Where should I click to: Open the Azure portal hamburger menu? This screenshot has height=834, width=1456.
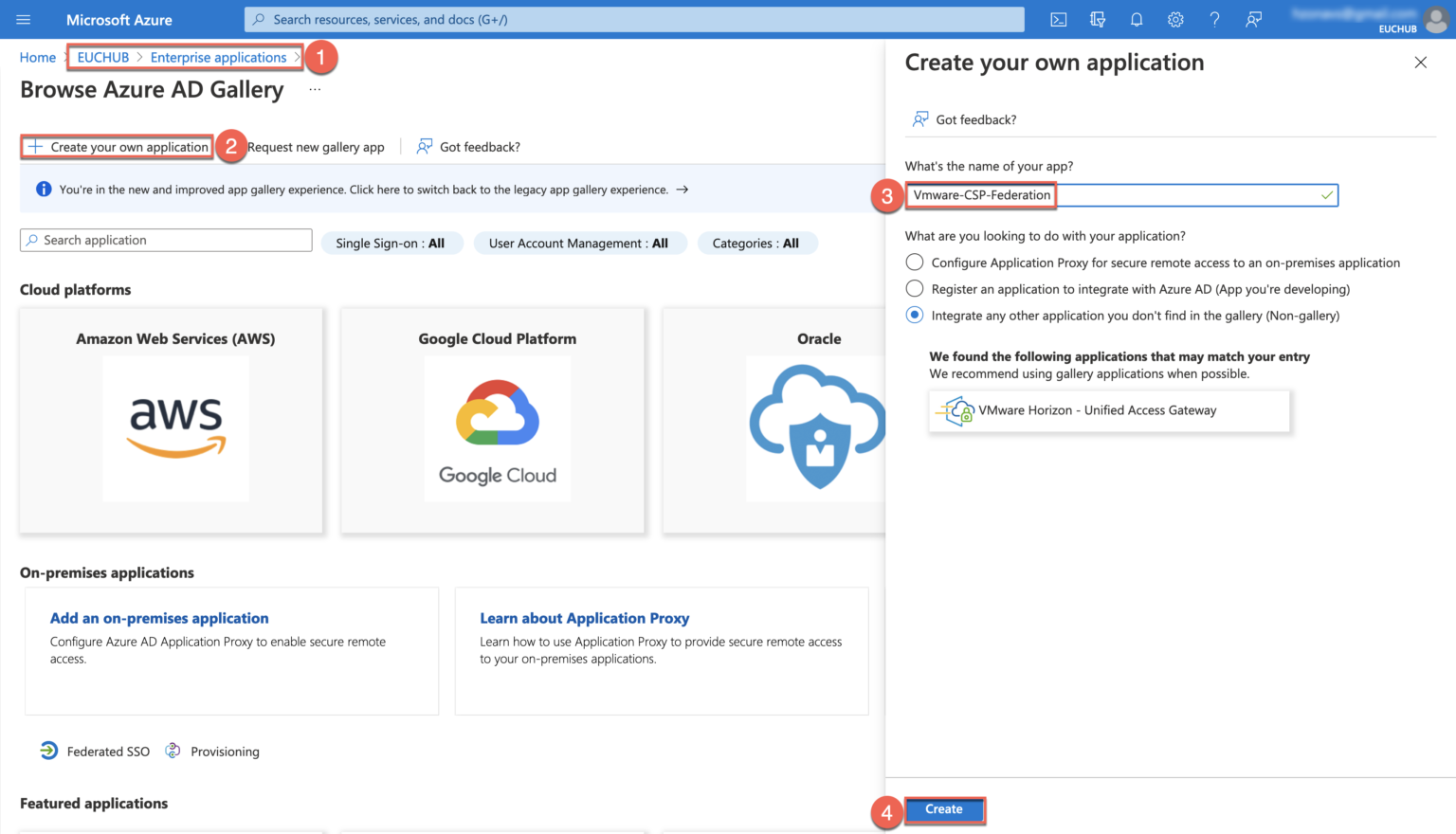click(24, 19)
